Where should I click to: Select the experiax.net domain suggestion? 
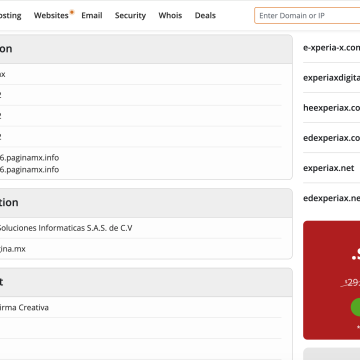328,168
